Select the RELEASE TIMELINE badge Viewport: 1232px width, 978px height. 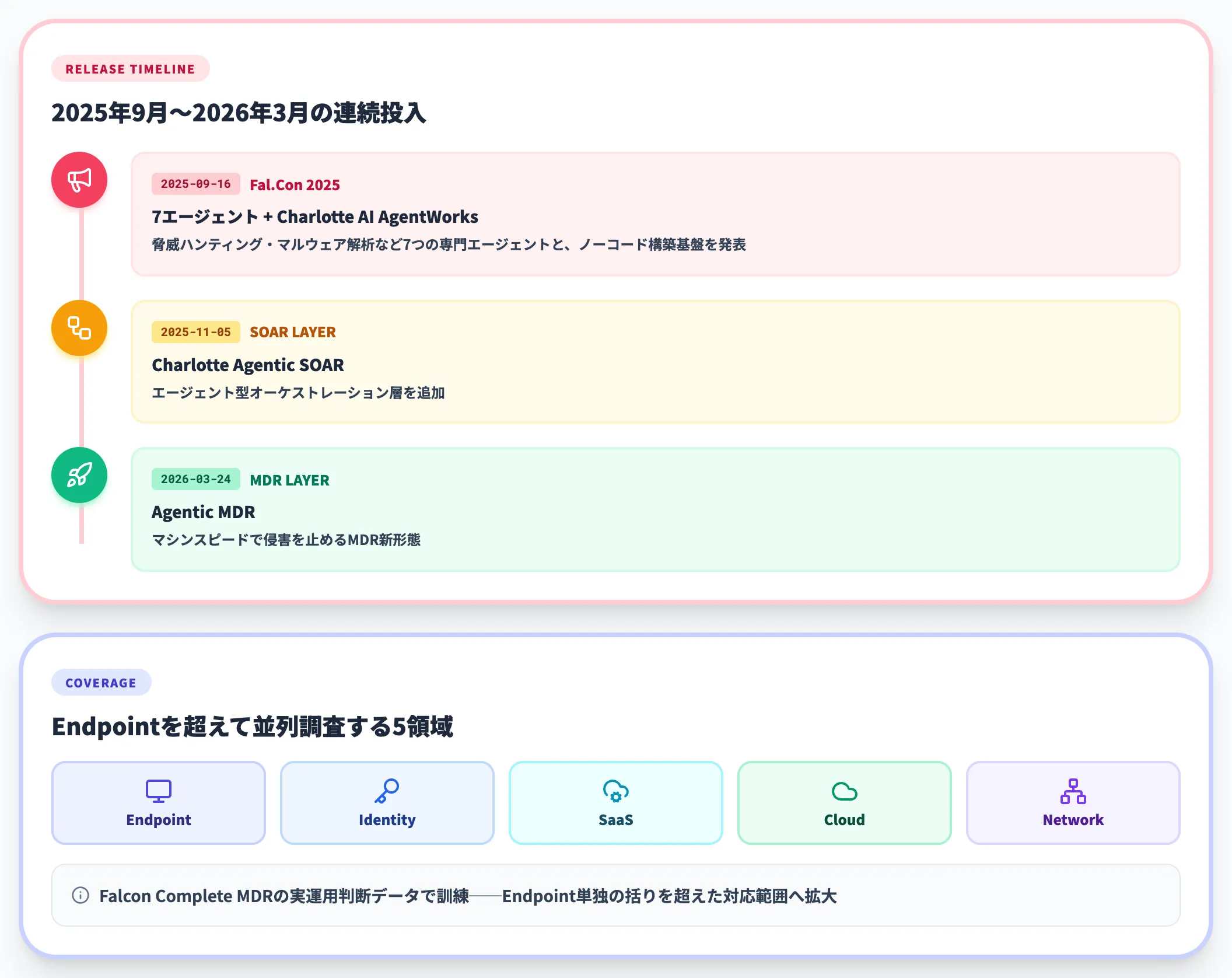coord(131,69)
